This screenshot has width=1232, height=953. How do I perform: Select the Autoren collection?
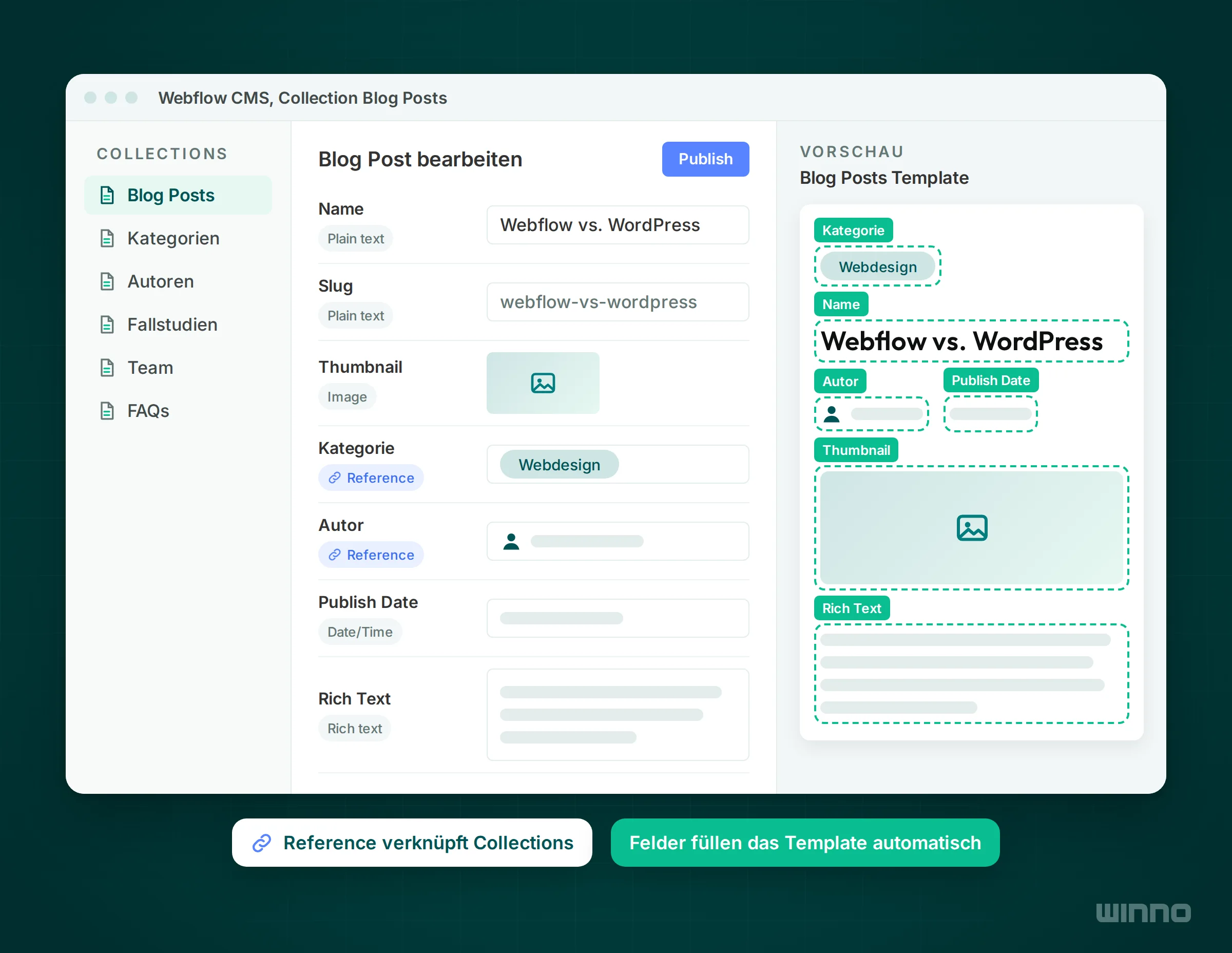[178, 281]
